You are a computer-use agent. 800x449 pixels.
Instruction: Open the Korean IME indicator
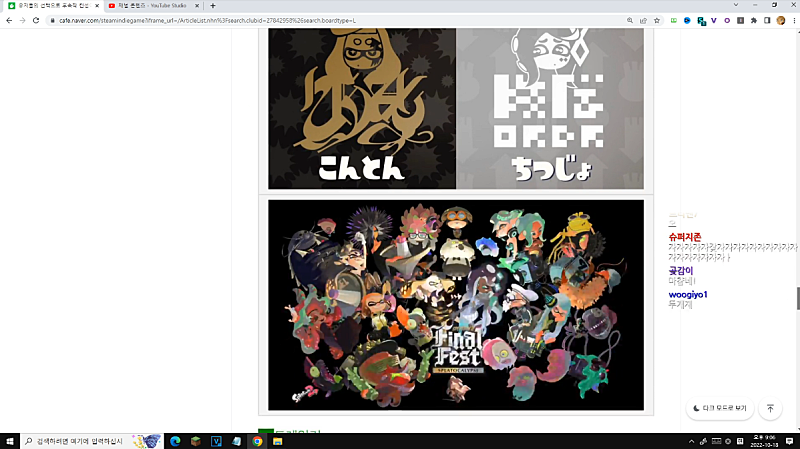click(740, 441)
